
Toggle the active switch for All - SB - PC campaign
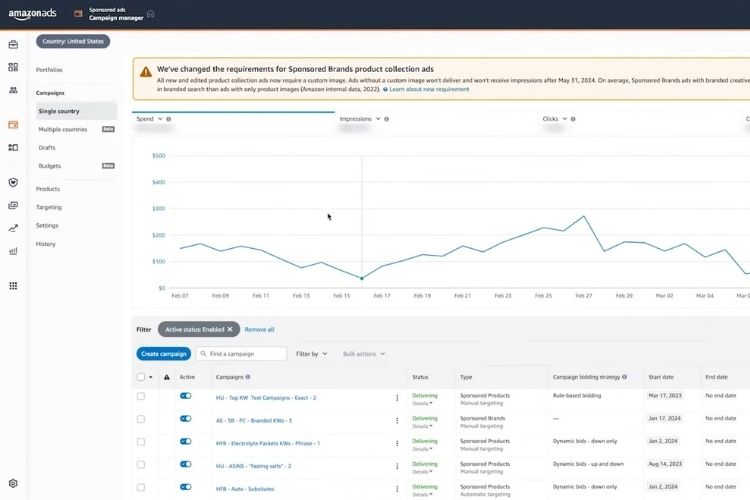coord(186,419)
